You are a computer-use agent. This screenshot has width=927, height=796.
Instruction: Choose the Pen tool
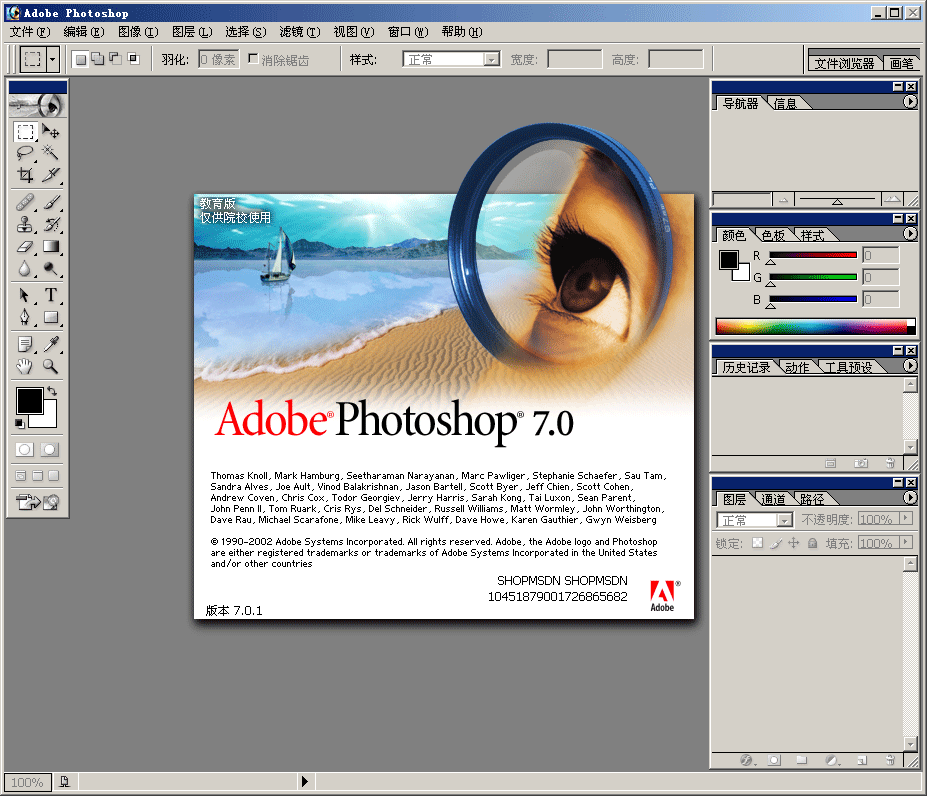pyautogui.click(x=25, y=317)
